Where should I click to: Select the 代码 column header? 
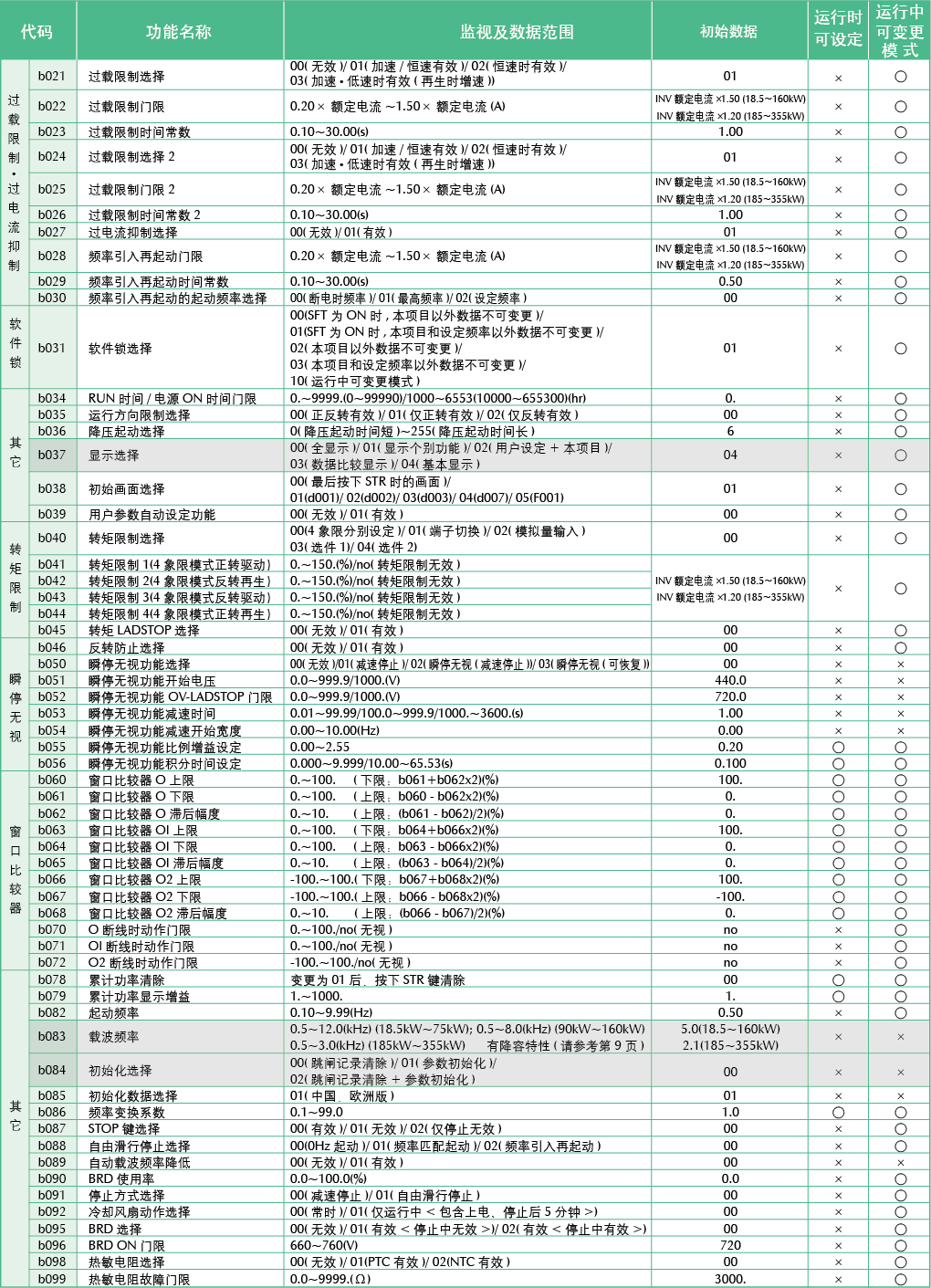pos(37,32)
